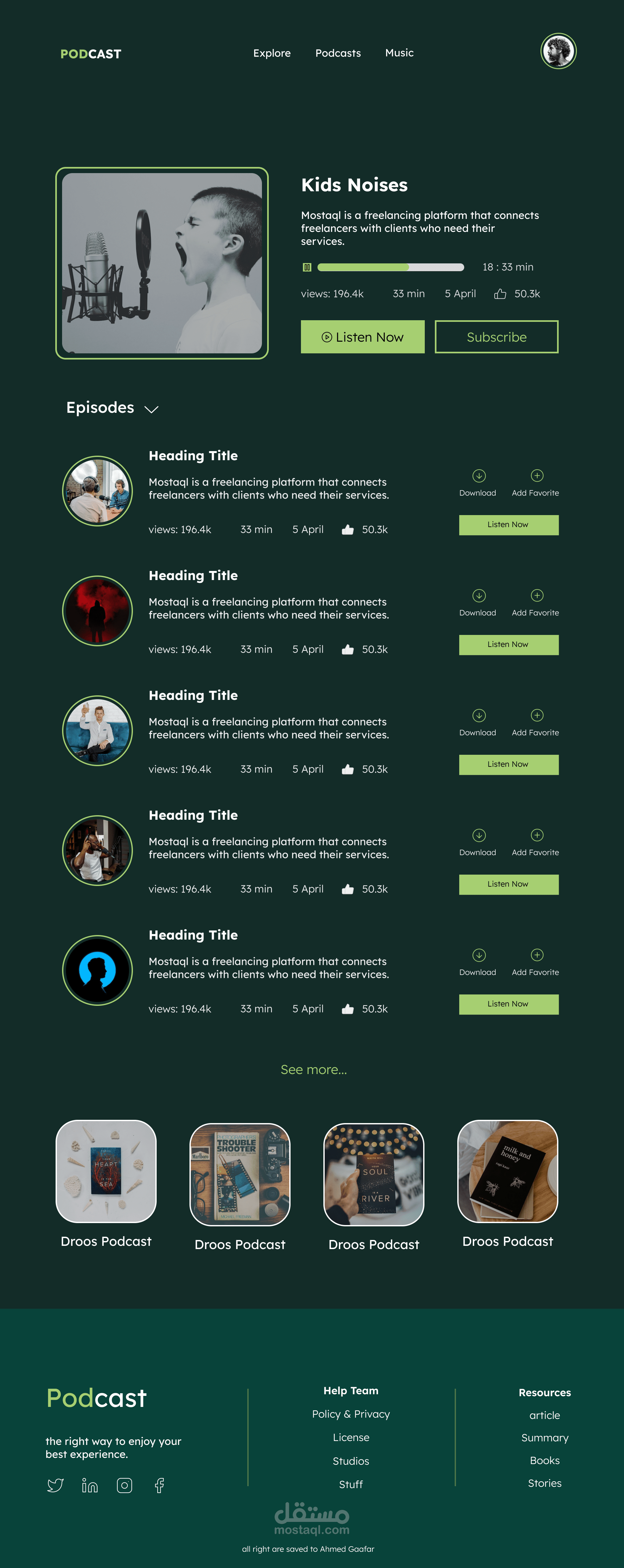624x1568 pixels.
Task: Click the green Listen Now hero button
Action: tap(363, 336)
